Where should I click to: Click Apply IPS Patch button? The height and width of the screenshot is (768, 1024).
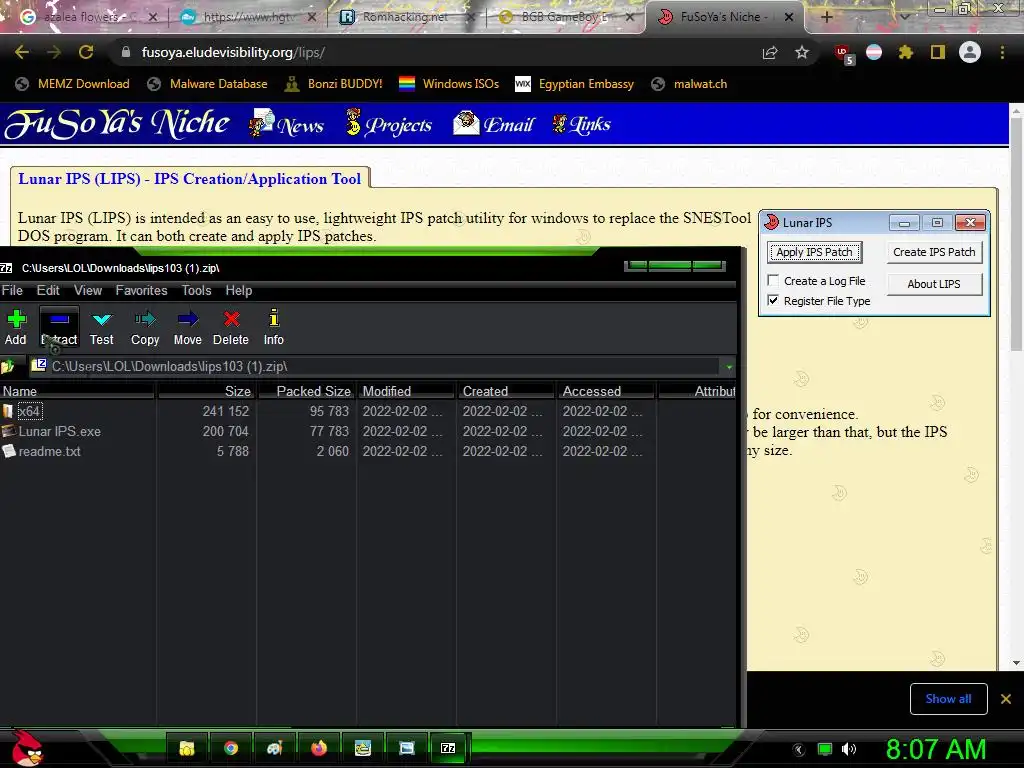pos(814,252)
